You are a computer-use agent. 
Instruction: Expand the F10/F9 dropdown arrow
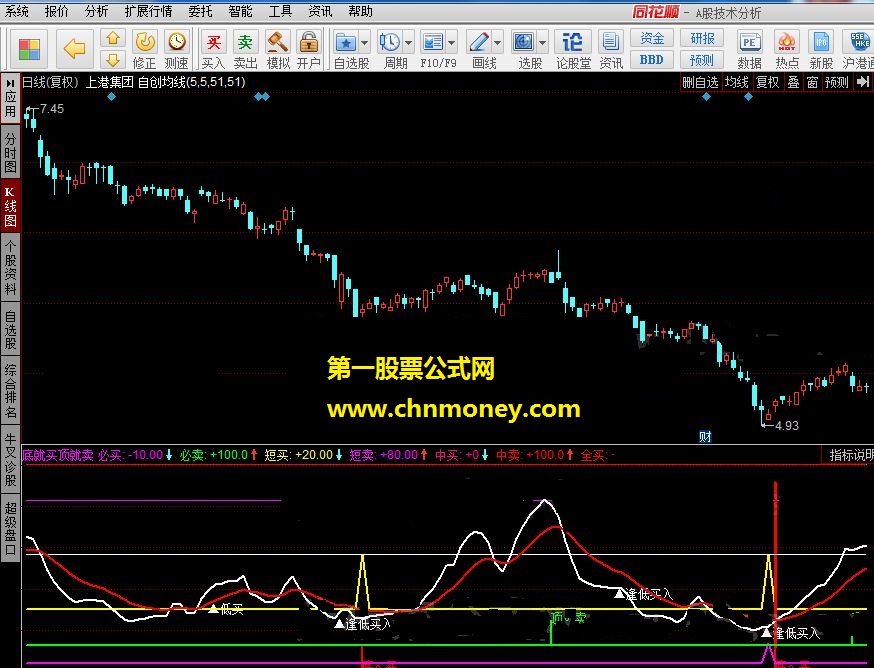451,42
